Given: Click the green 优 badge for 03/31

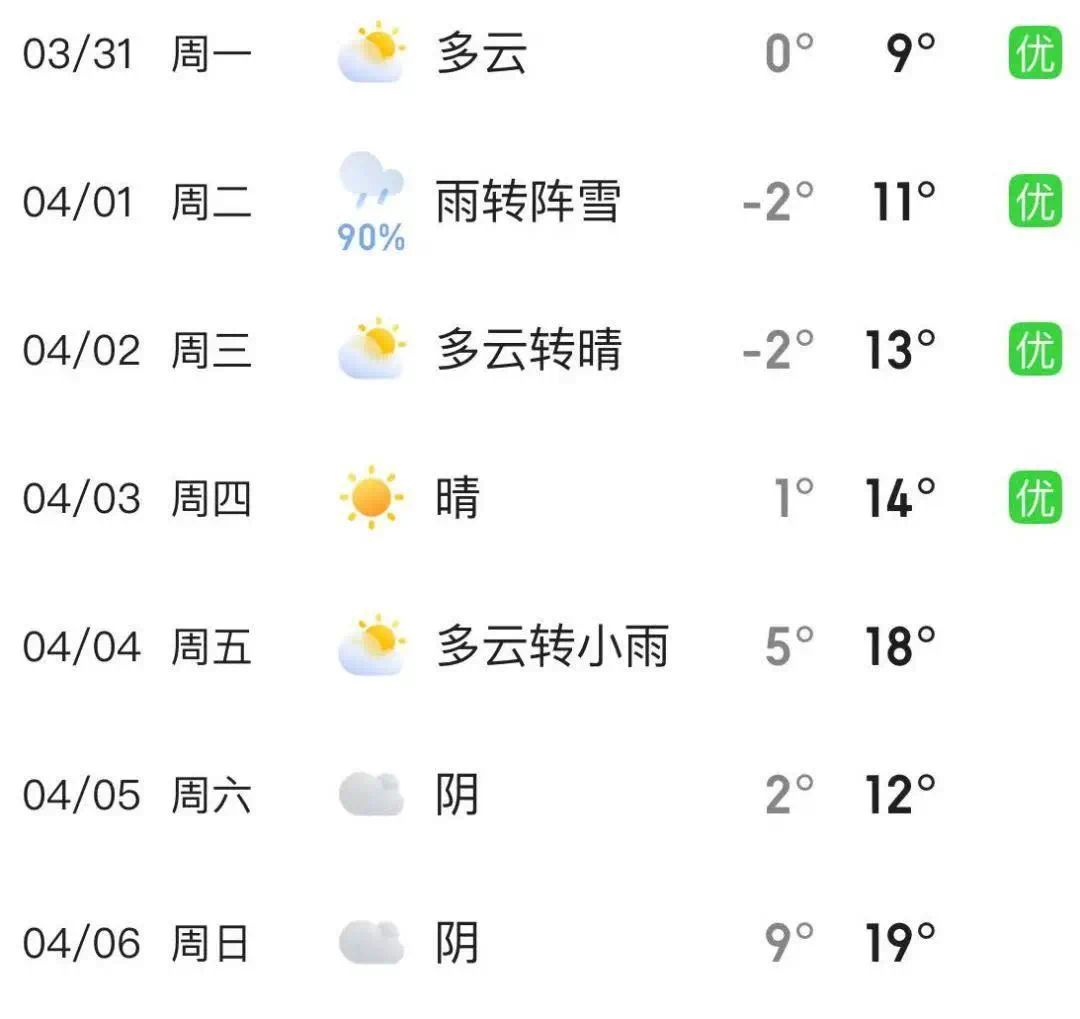Looking at the screenshot, I should coord(1035,53).
